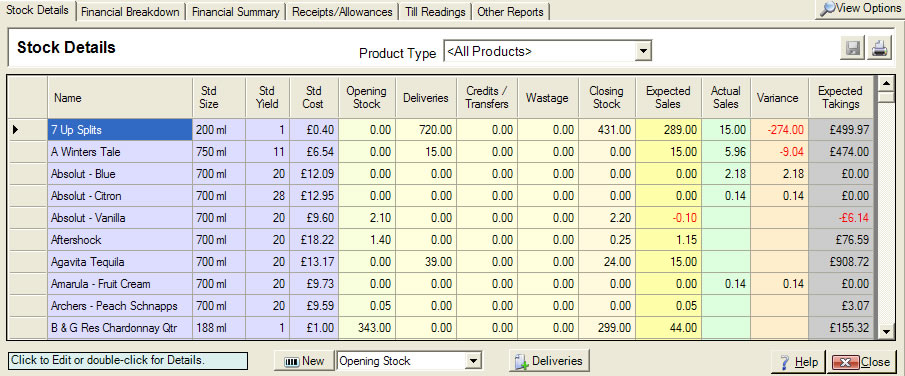Screen dimensions: 905x376
Task: Click the table scroll up arrow
Action: 886,84
